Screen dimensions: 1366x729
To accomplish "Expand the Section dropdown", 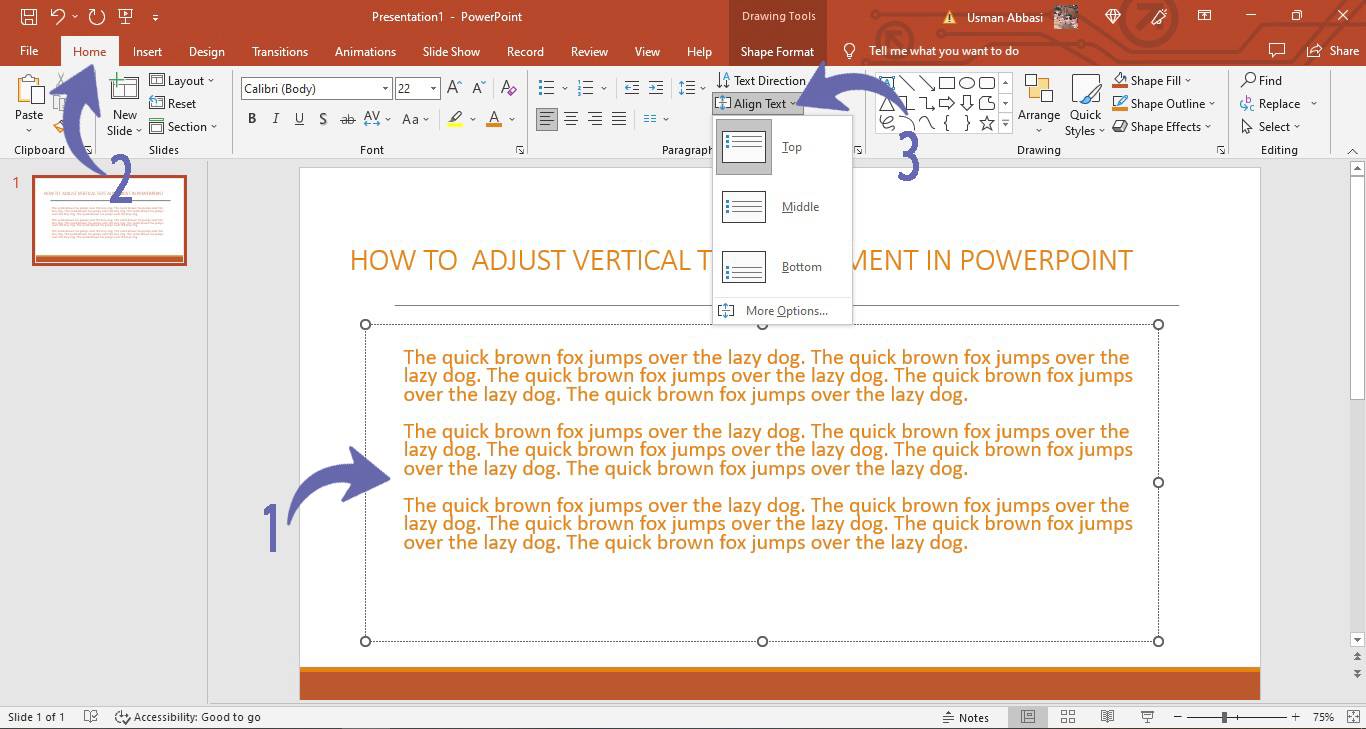I will coord(184,127).
